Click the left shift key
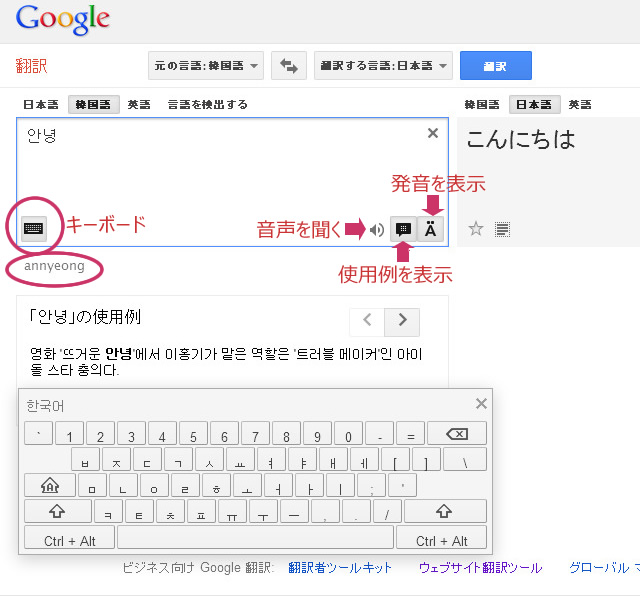The image size is (640, 596). click(58, 511)
